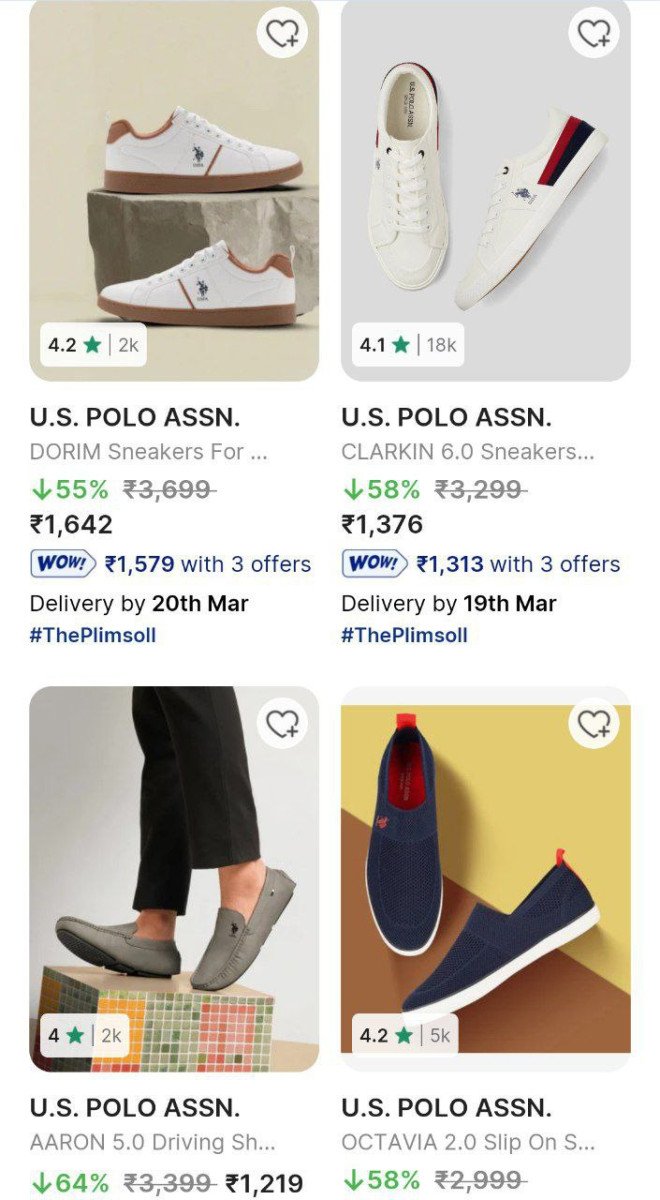
Task: Click #ThePlimsoll link under CLARKIN Sneakers
Action: coord(404,635)
